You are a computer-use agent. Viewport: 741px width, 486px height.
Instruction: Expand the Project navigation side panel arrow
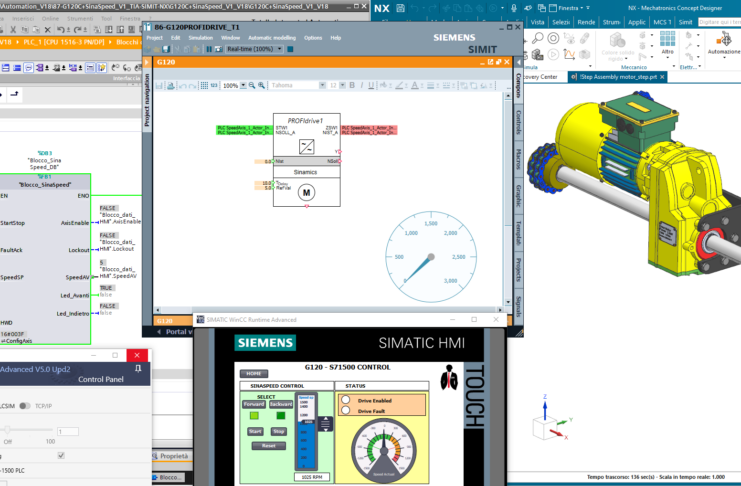tap(146, 62)
